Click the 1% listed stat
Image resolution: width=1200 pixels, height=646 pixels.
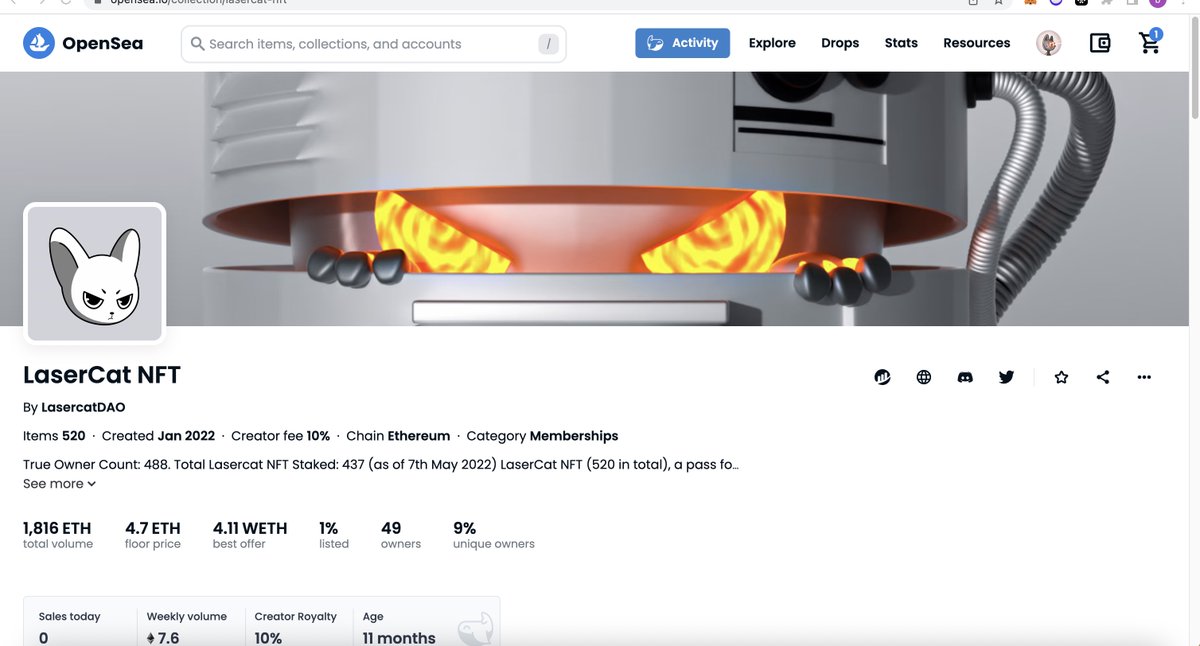click(x=334, y=535)
